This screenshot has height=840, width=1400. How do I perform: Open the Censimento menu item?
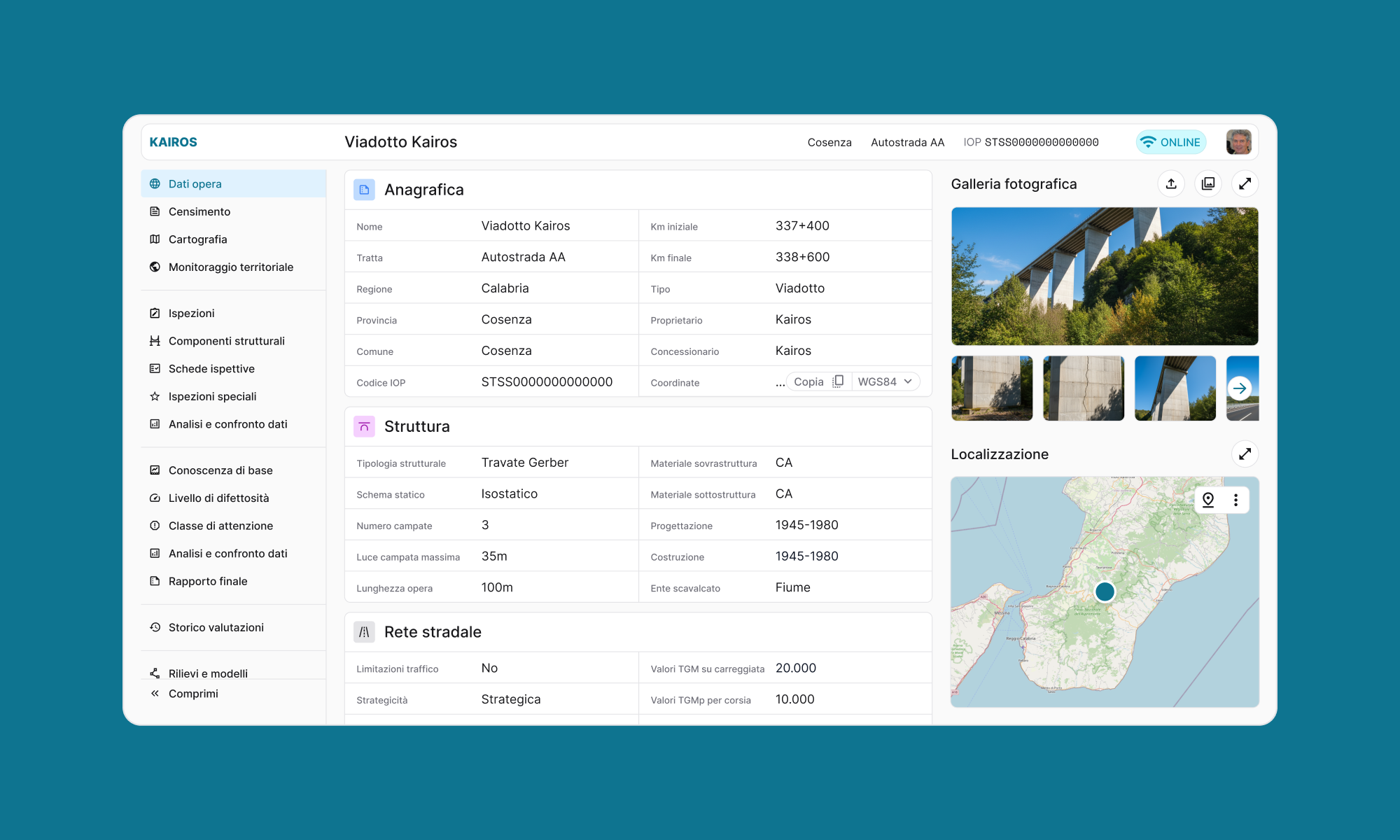point(199,211)
